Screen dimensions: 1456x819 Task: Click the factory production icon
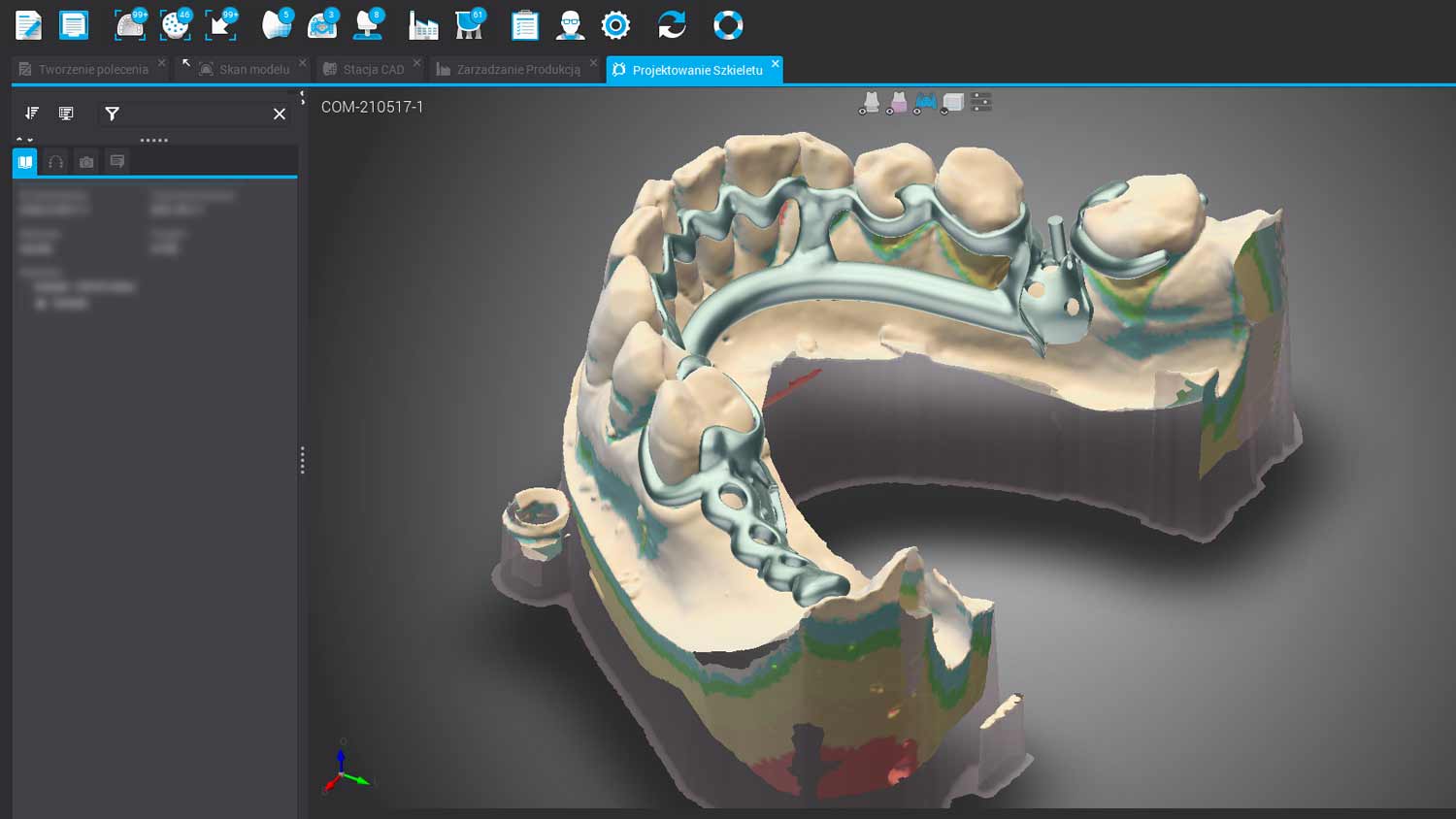[x=423, y=26]
